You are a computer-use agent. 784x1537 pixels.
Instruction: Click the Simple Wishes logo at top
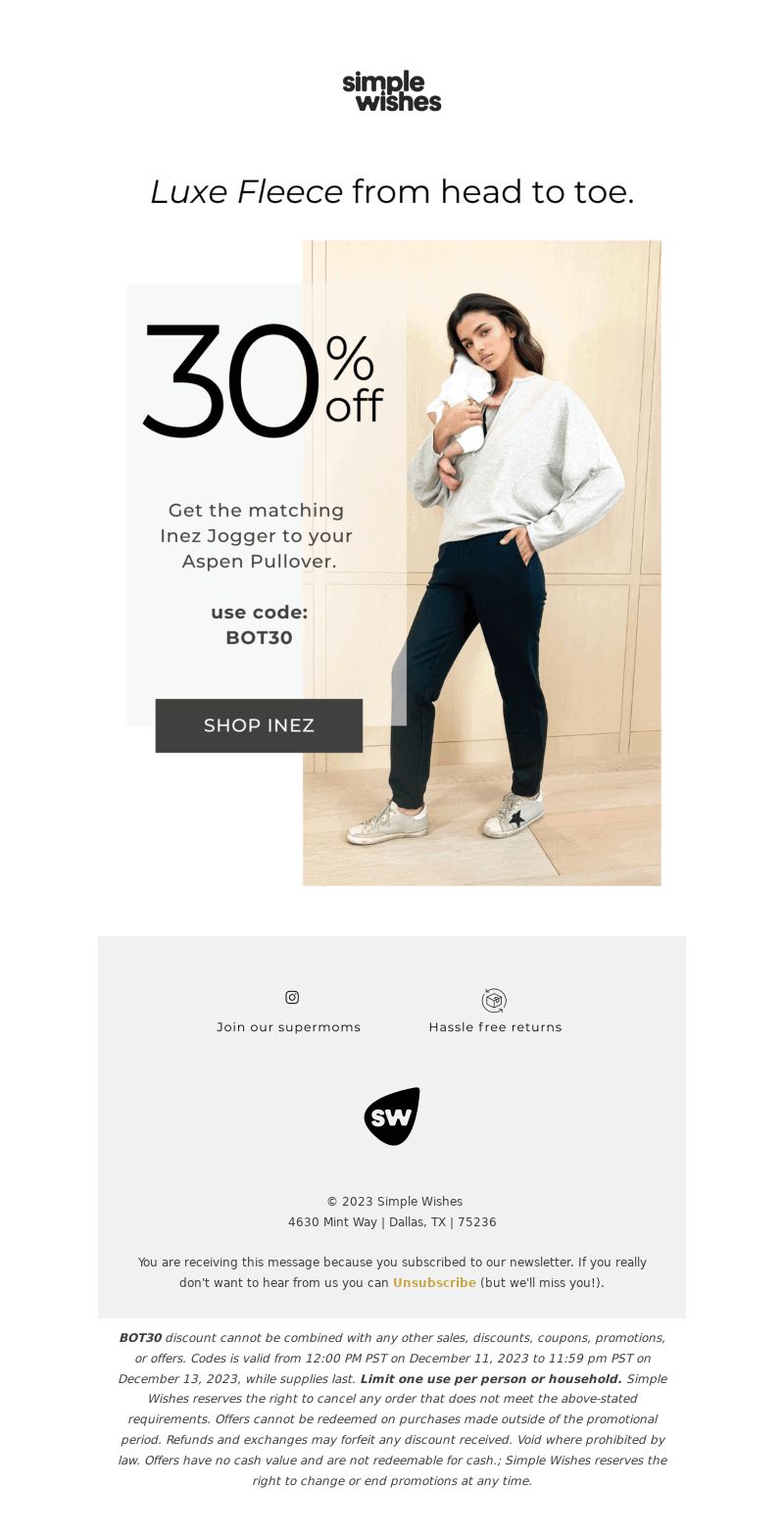click(392, 91)
